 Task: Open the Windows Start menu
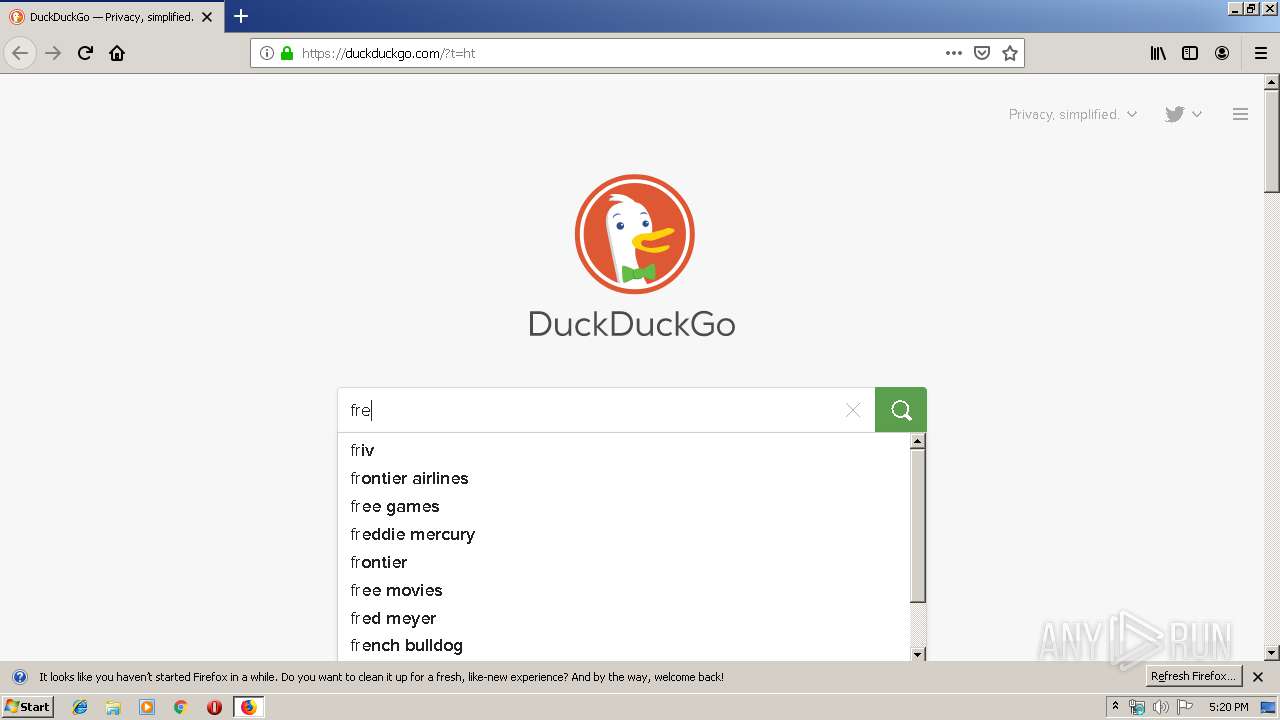(27, 707)
